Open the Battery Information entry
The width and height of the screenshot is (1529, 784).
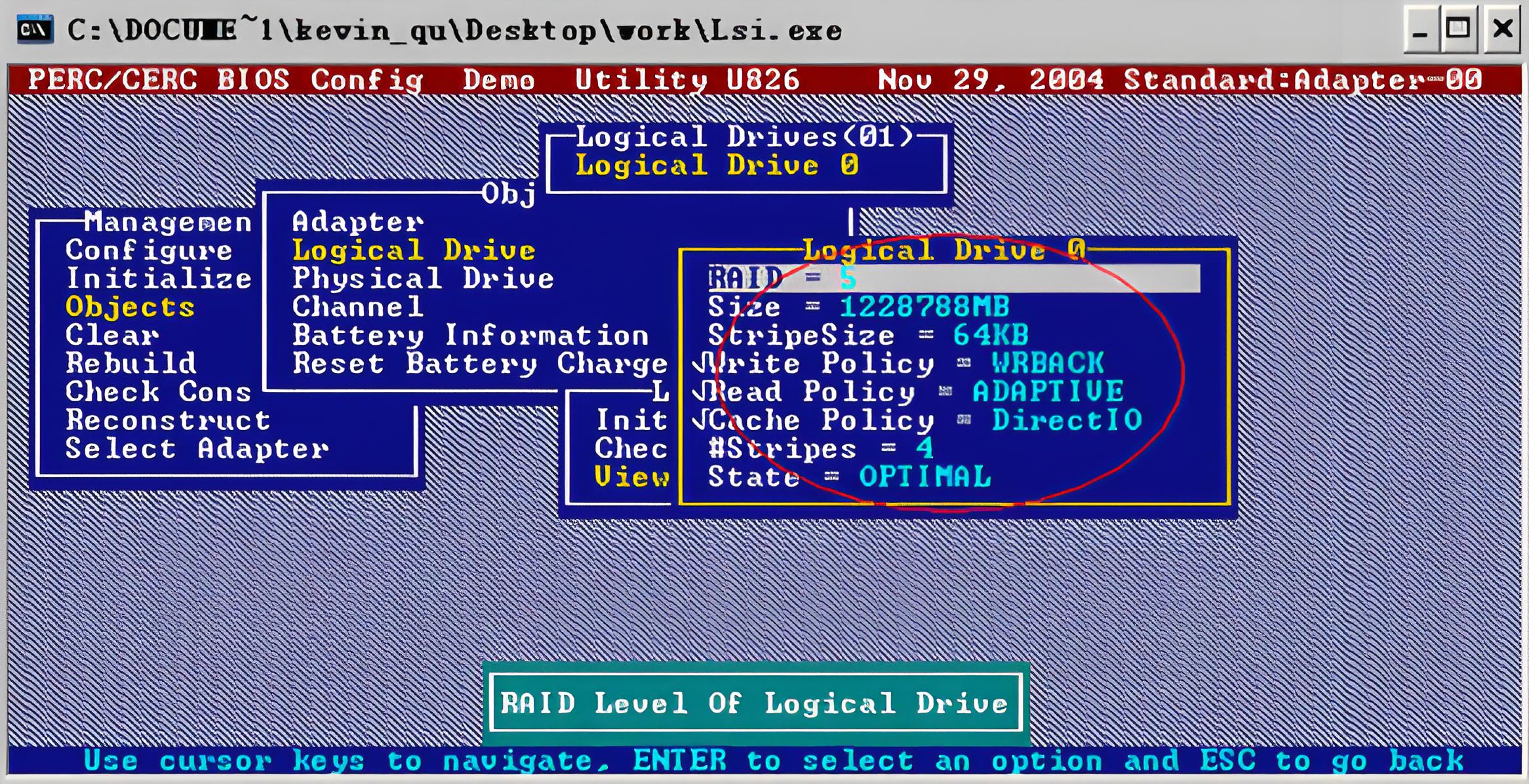click(x=470, y=336)
